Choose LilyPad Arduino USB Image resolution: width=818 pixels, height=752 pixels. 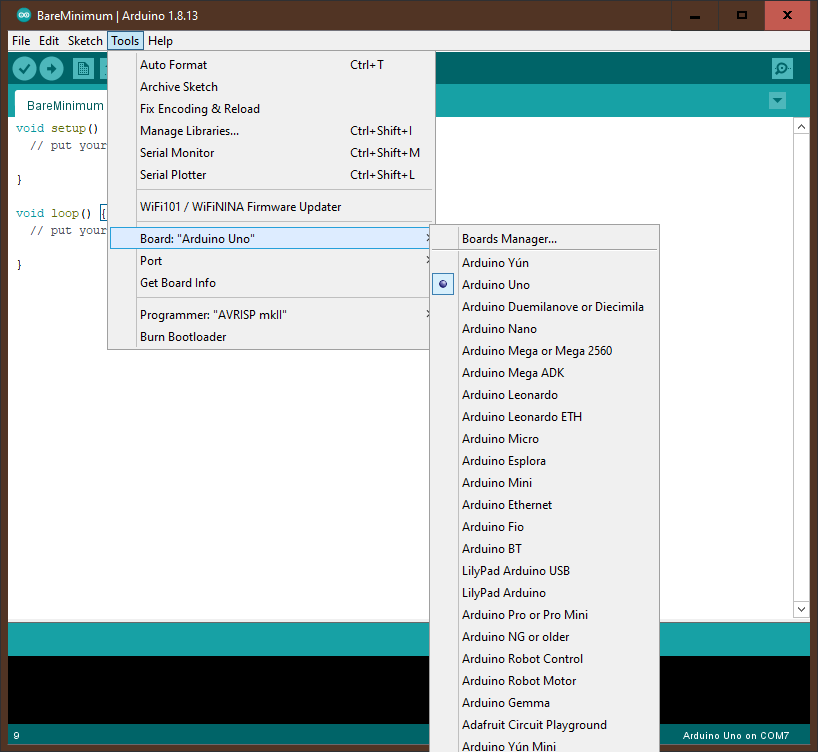[x=545, y=571]
